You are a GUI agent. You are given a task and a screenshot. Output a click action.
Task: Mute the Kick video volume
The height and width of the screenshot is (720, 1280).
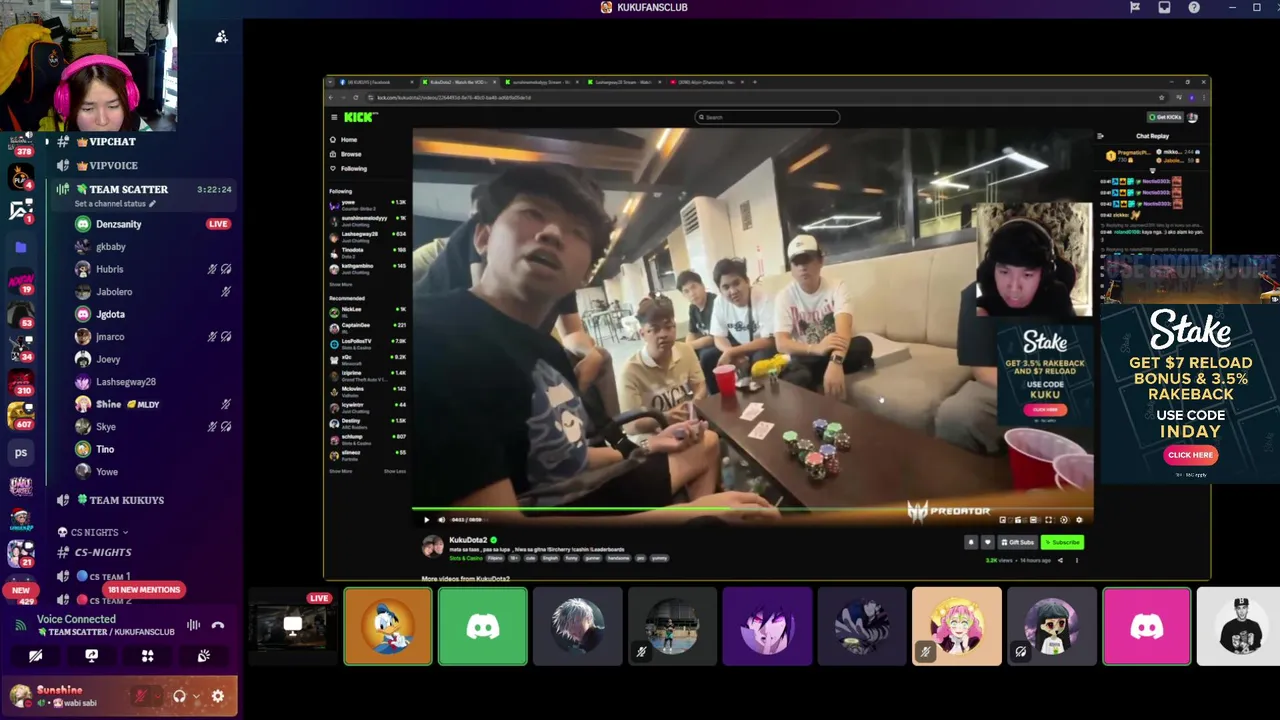pos(441,519)
